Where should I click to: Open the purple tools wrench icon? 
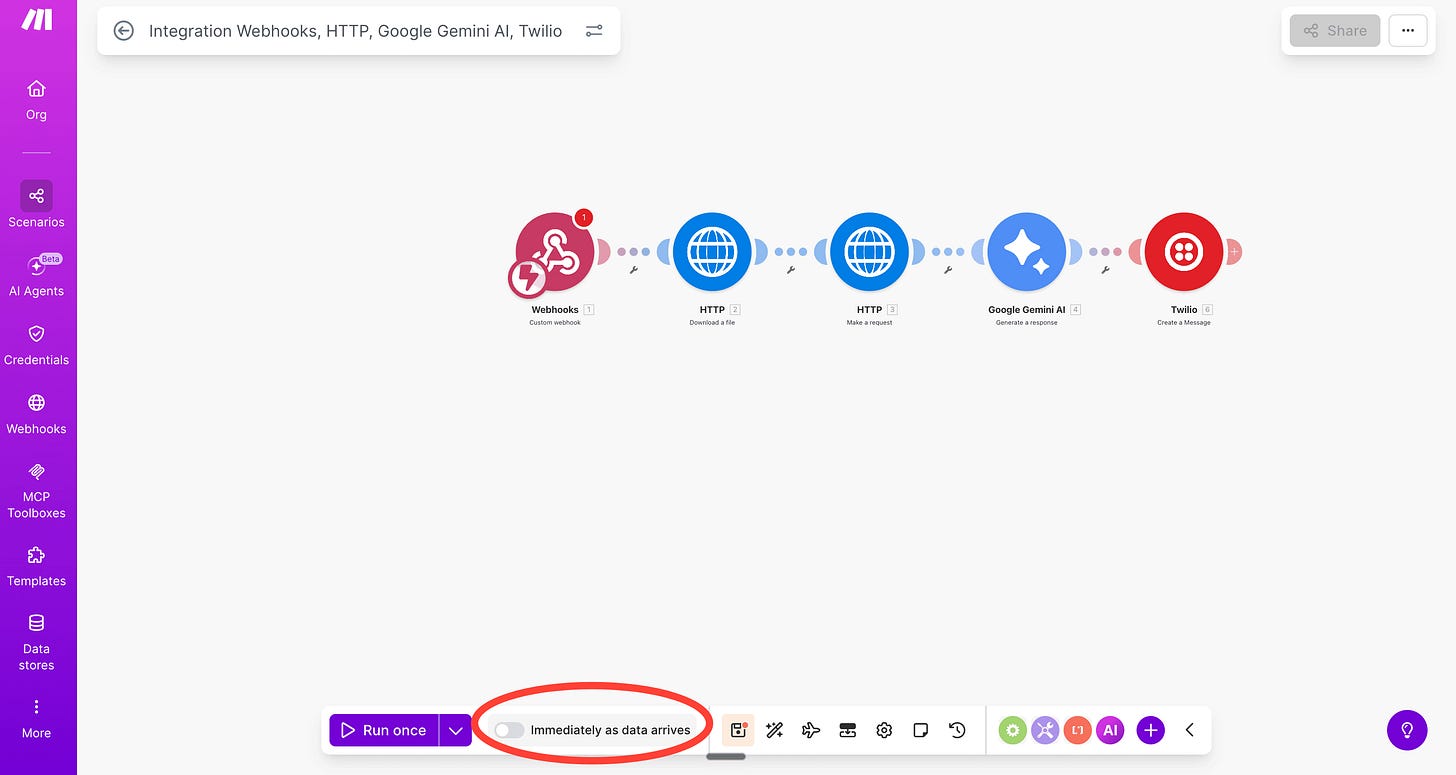(x=1045, y=730)
